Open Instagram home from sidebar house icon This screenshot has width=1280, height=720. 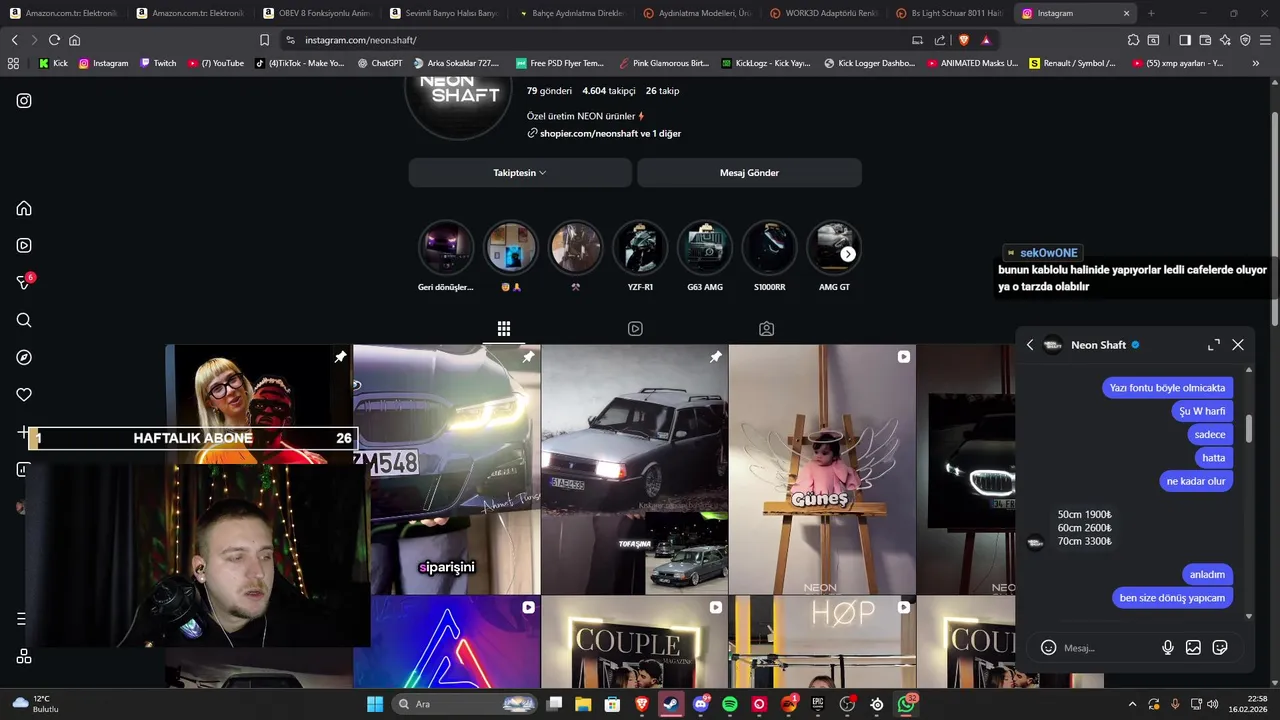click(24, 208)
